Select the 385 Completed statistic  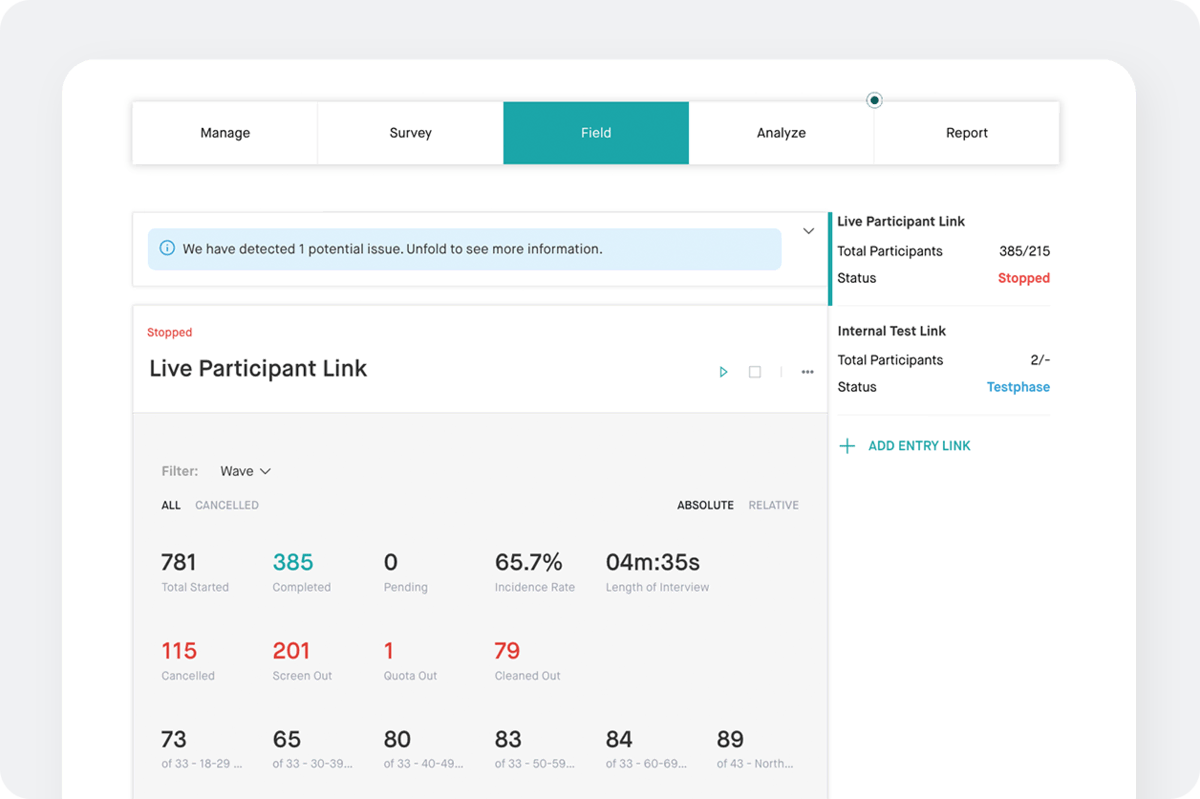click(292, 562)
